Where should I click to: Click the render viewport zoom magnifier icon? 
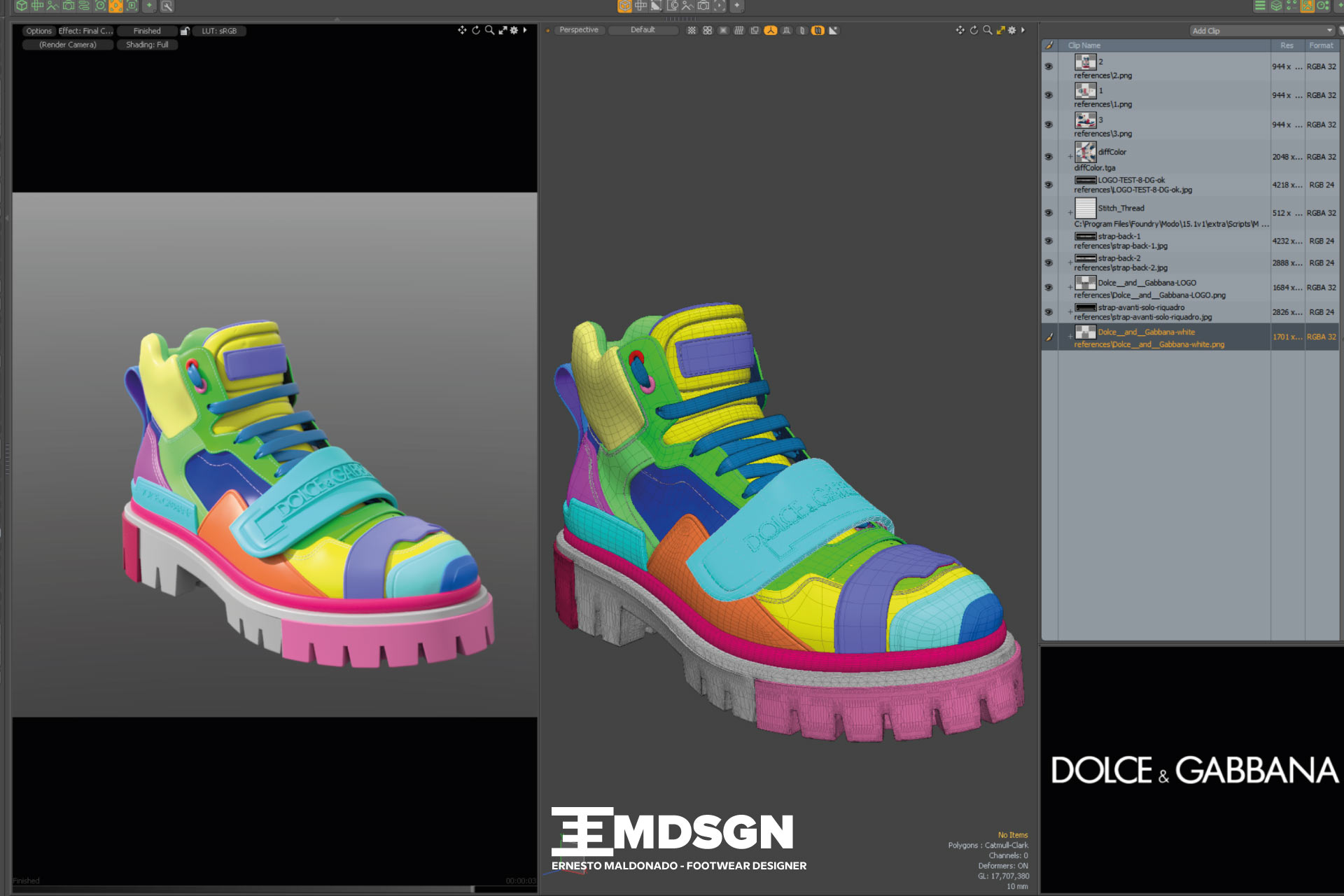489,30
